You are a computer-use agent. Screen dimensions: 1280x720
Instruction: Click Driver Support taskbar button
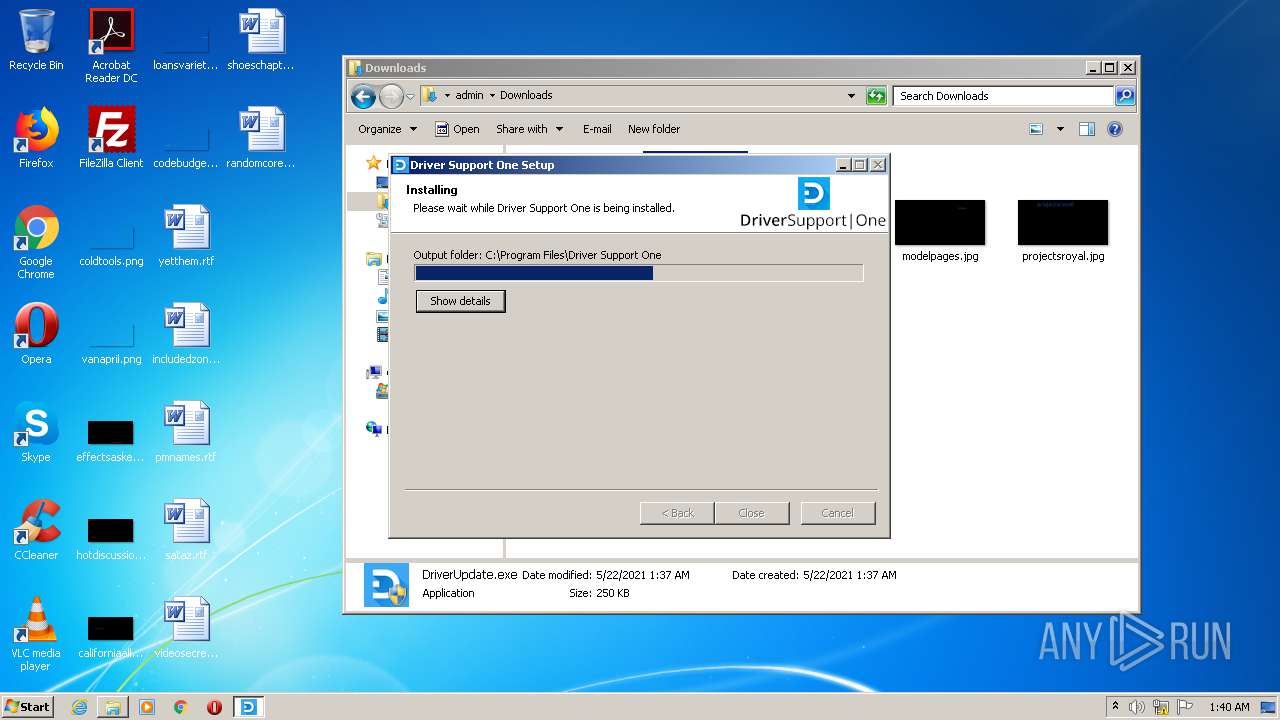[248, 707]
